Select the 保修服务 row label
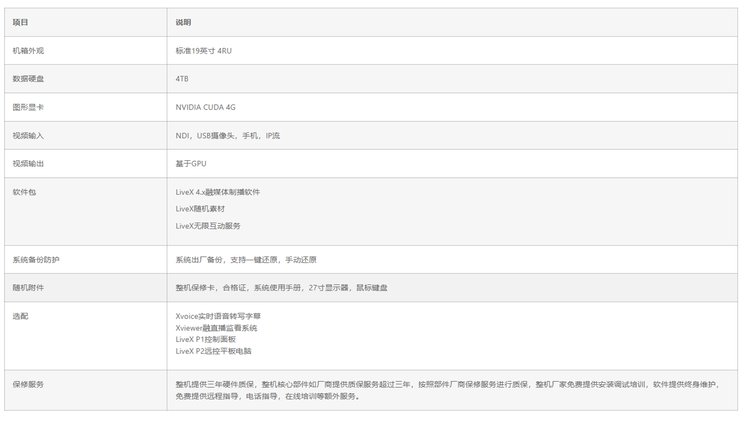The image size is (749, 422). (x=28, y=384)
